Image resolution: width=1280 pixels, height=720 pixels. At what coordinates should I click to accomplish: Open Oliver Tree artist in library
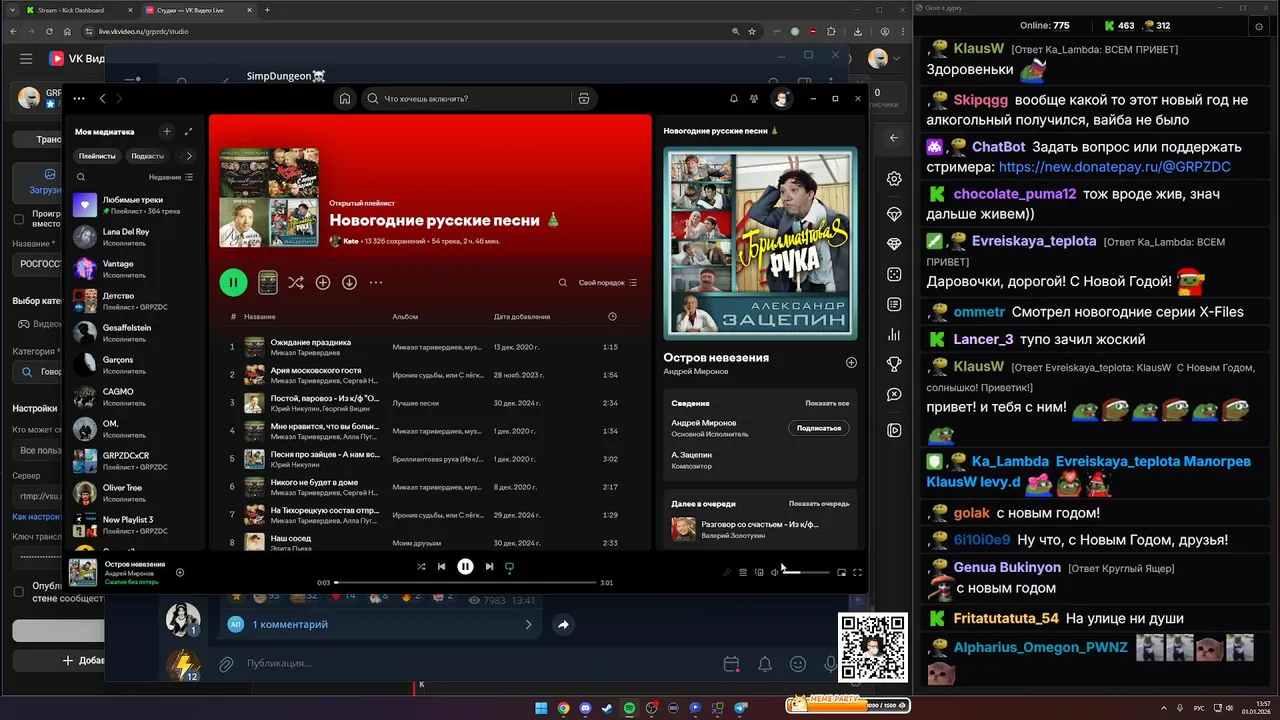136,493
